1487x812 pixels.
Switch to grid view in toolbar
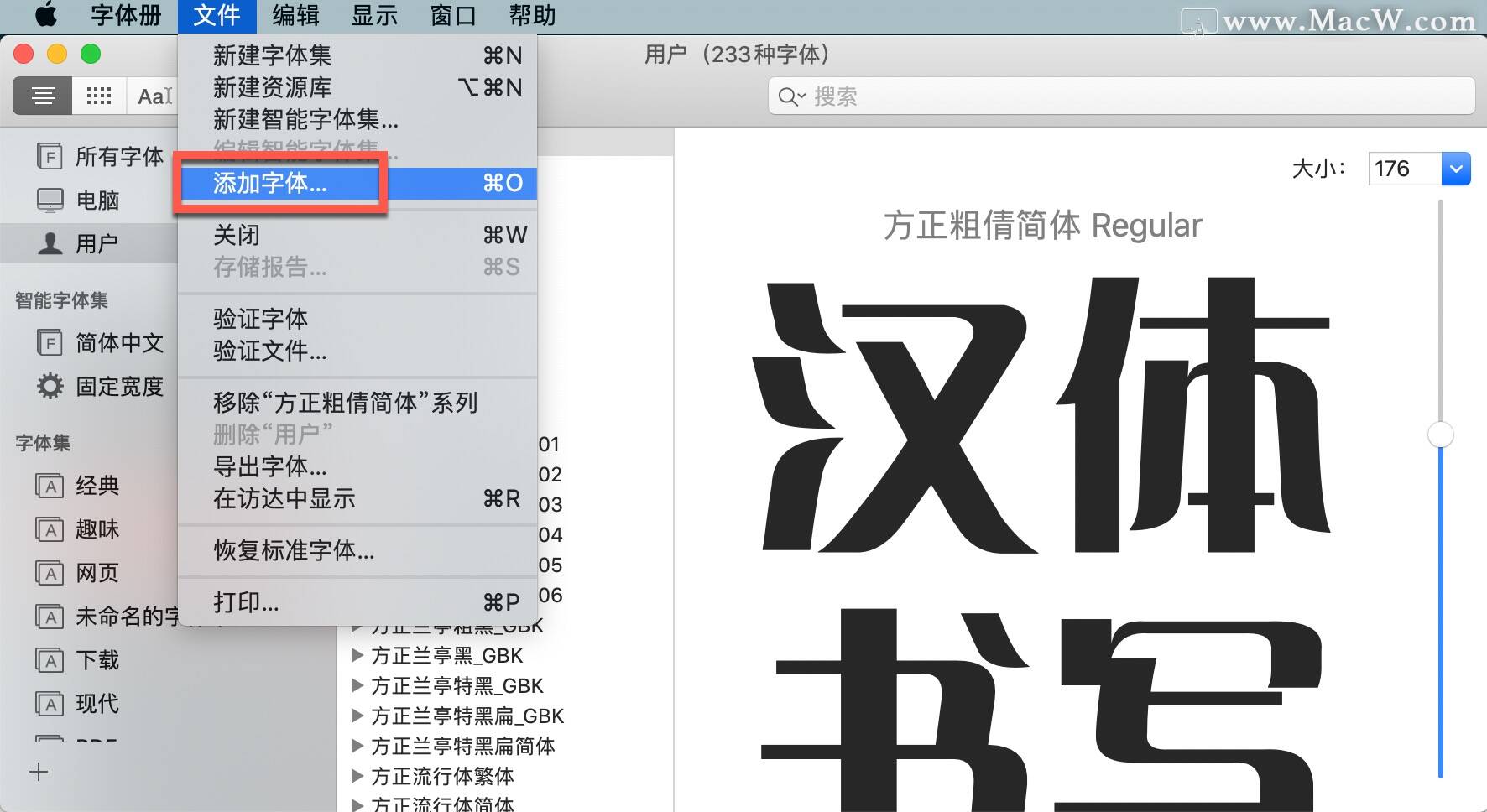click(x=99, y=96)
